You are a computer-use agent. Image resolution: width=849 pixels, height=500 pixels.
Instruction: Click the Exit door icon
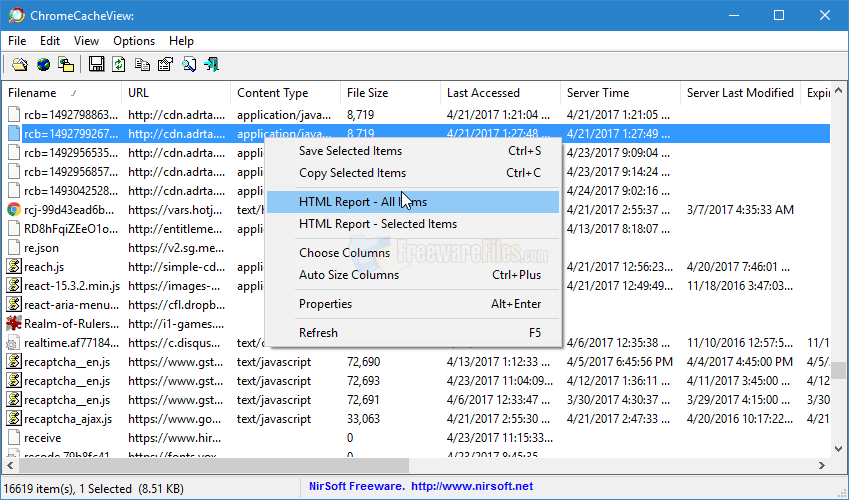click(211, 64)
